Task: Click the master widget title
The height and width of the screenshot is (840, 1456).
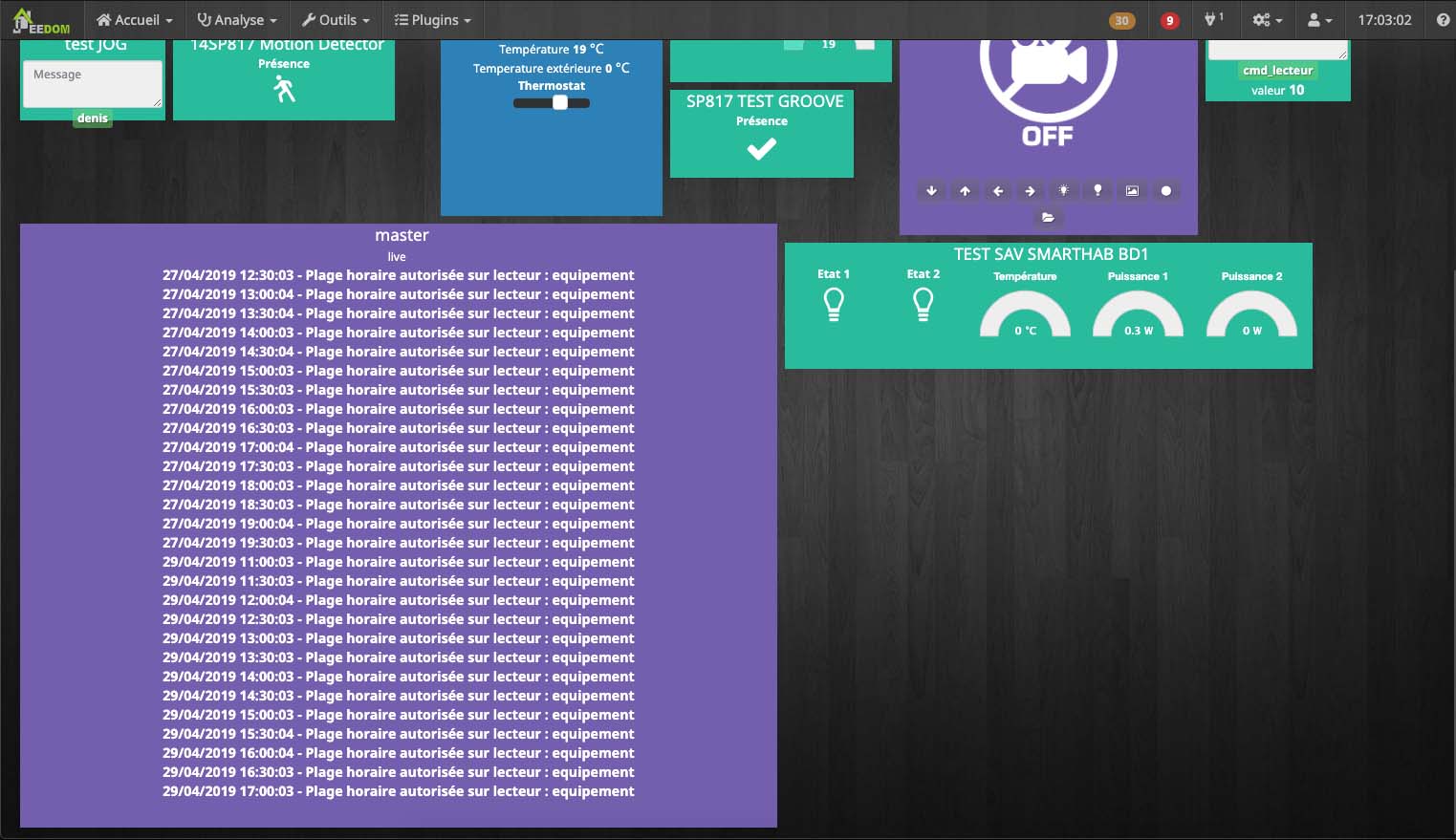Action: 402,235
